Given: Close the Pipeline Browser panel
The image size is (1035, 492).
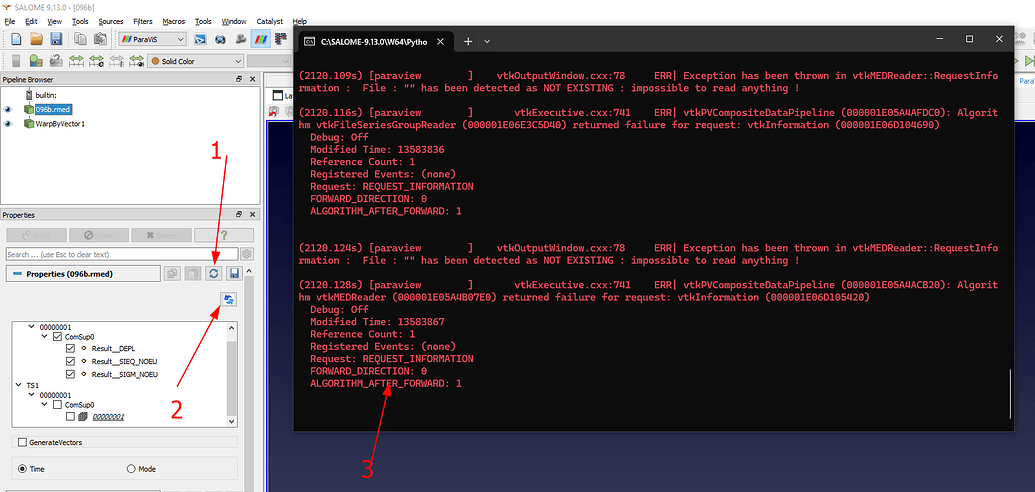Looking at the screenshot, I should pyautogui.click(x=251, y=80).
